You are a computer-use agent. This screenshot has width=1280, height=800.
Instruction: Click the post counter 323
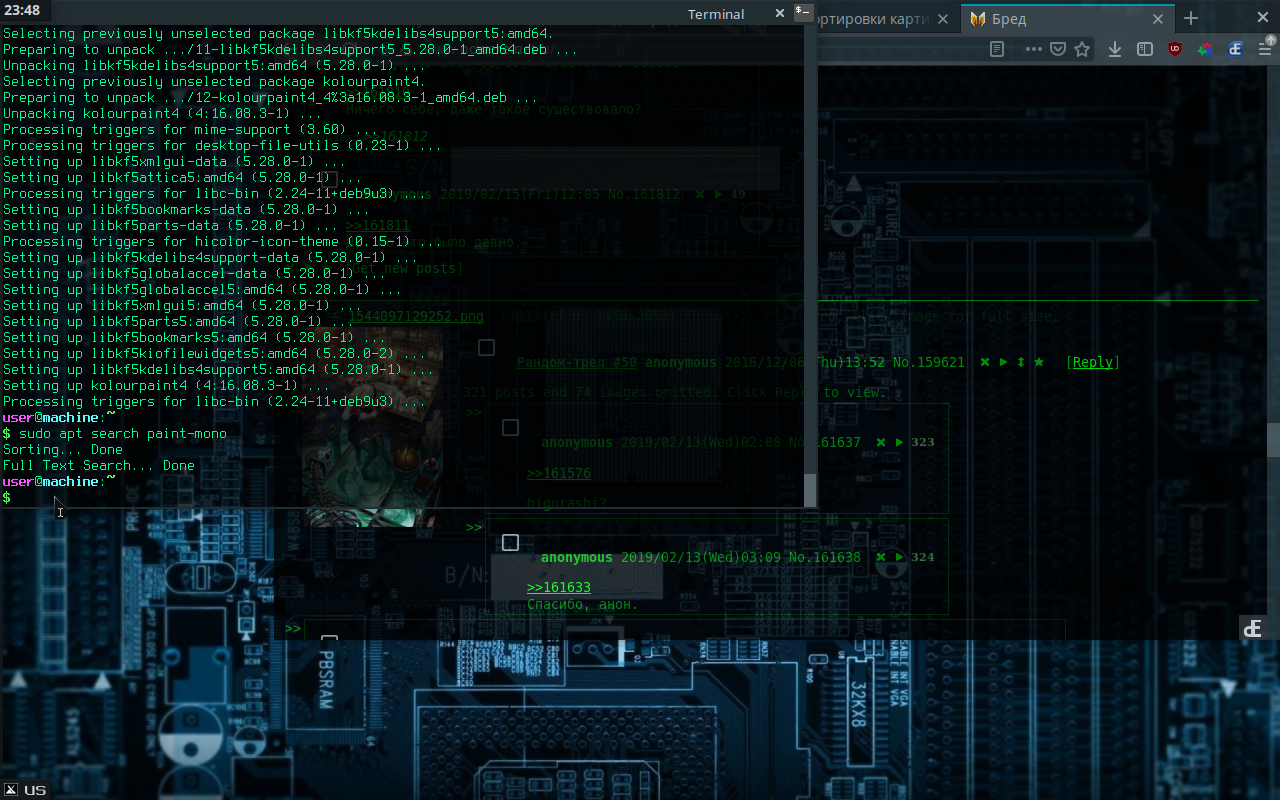[923, 442]
